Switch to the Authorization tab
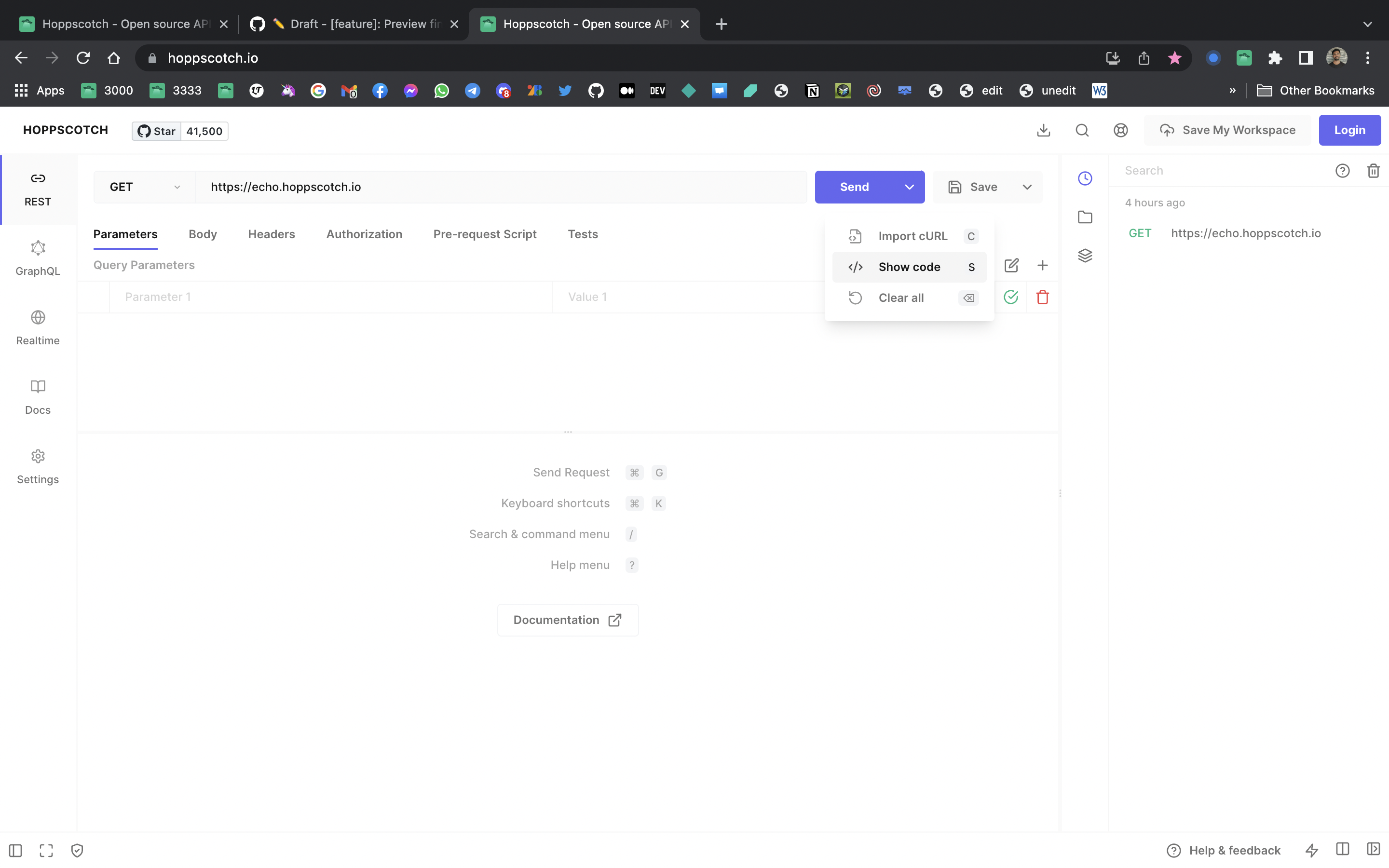The height and width of the screenshot is (868, 1389). pos(365,234)
